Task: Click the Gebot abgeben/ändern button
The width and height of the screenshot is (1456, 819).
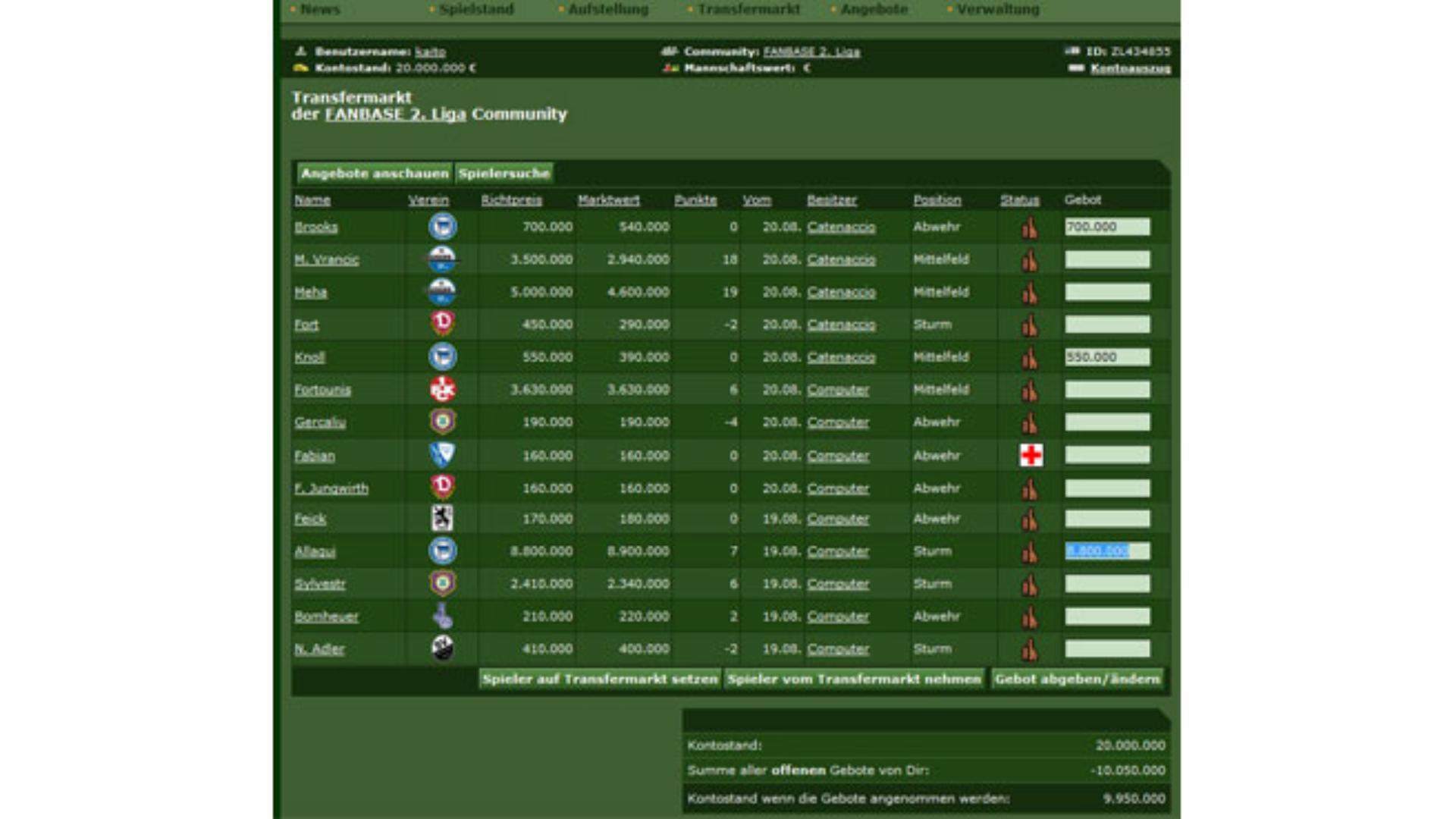Action: (x=1077, y=679)
